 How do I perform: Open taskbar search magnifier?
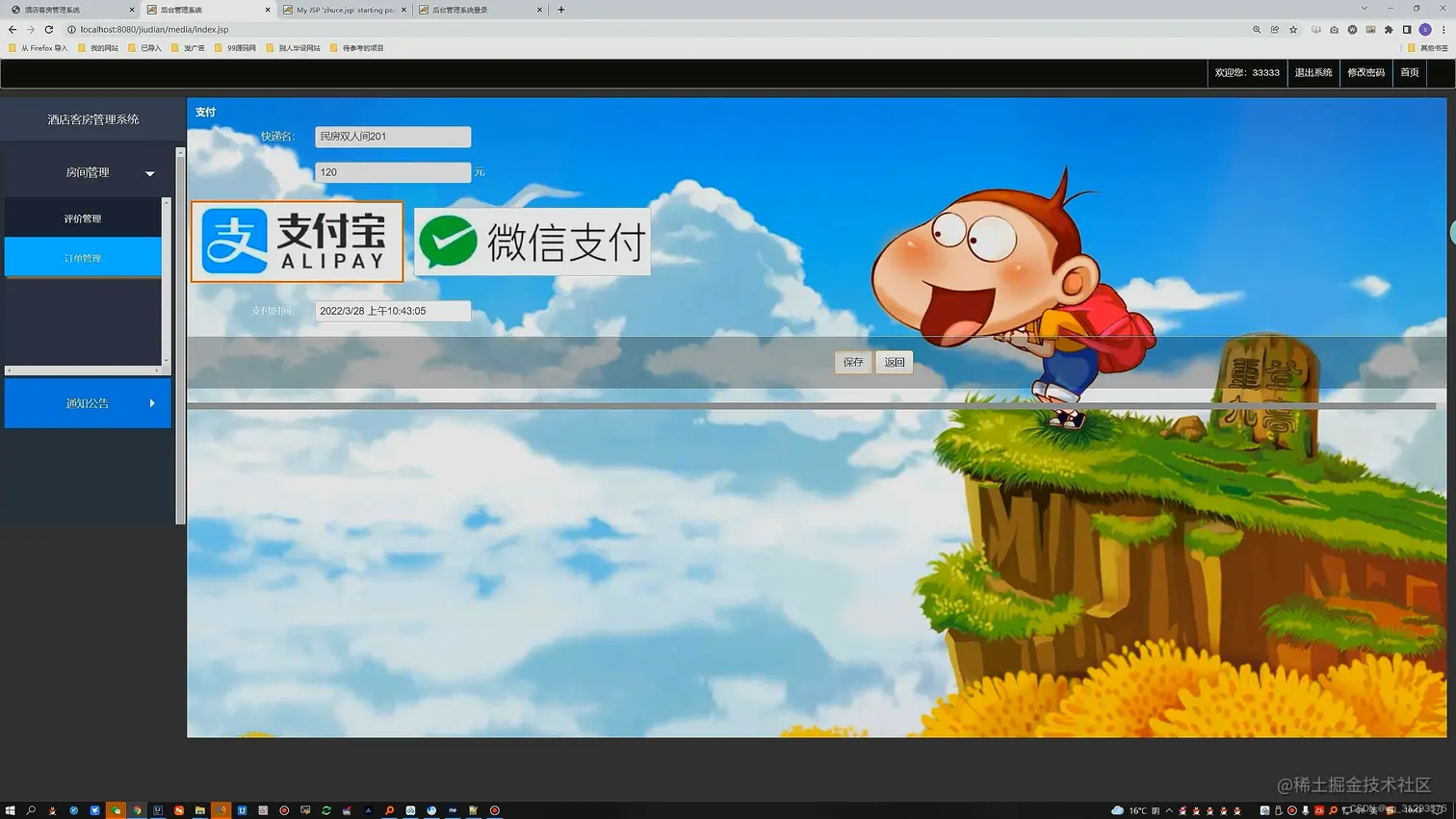31,810
